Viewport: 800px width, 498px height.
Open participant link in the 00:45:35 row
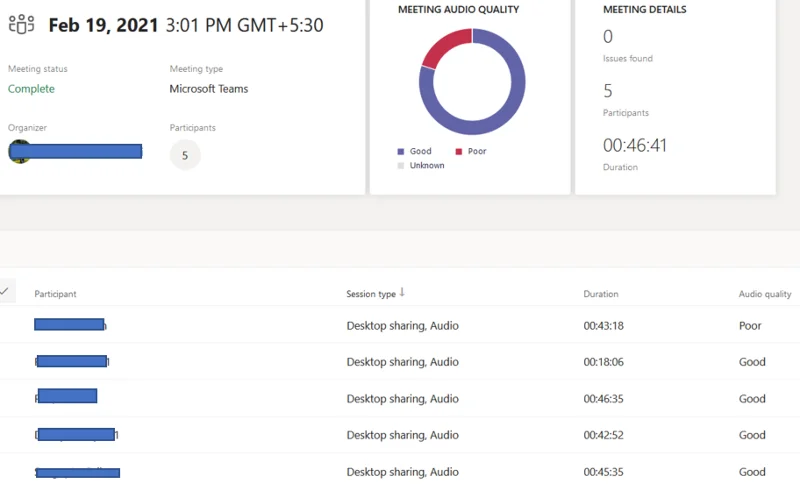point(77,473)
